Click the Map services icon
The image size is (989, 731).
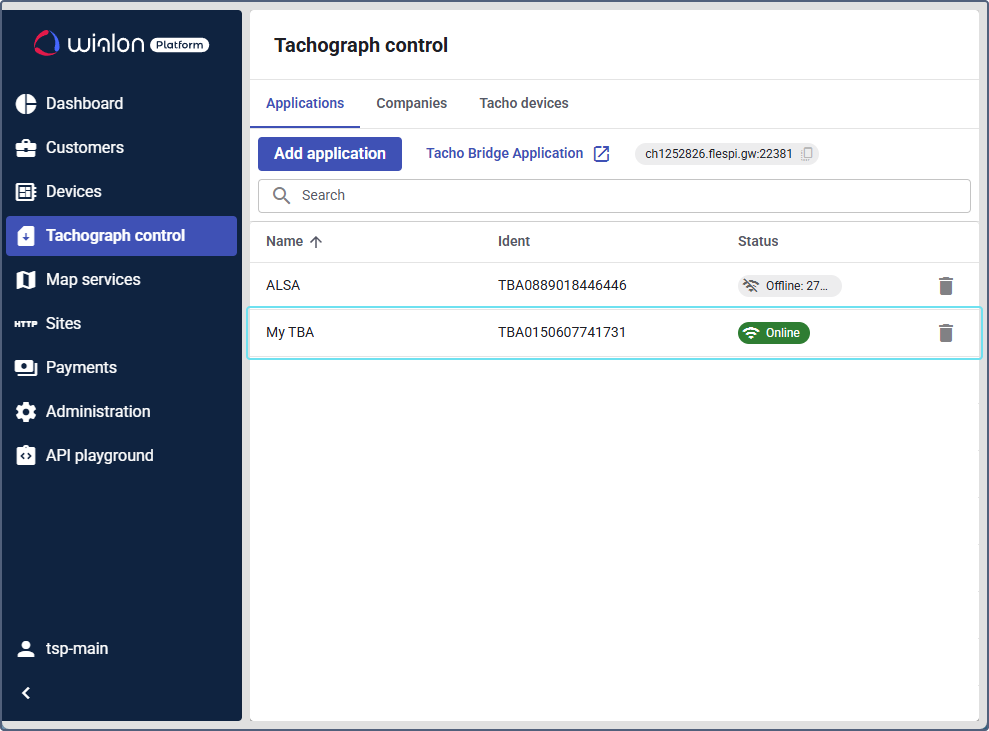point(26,280)
